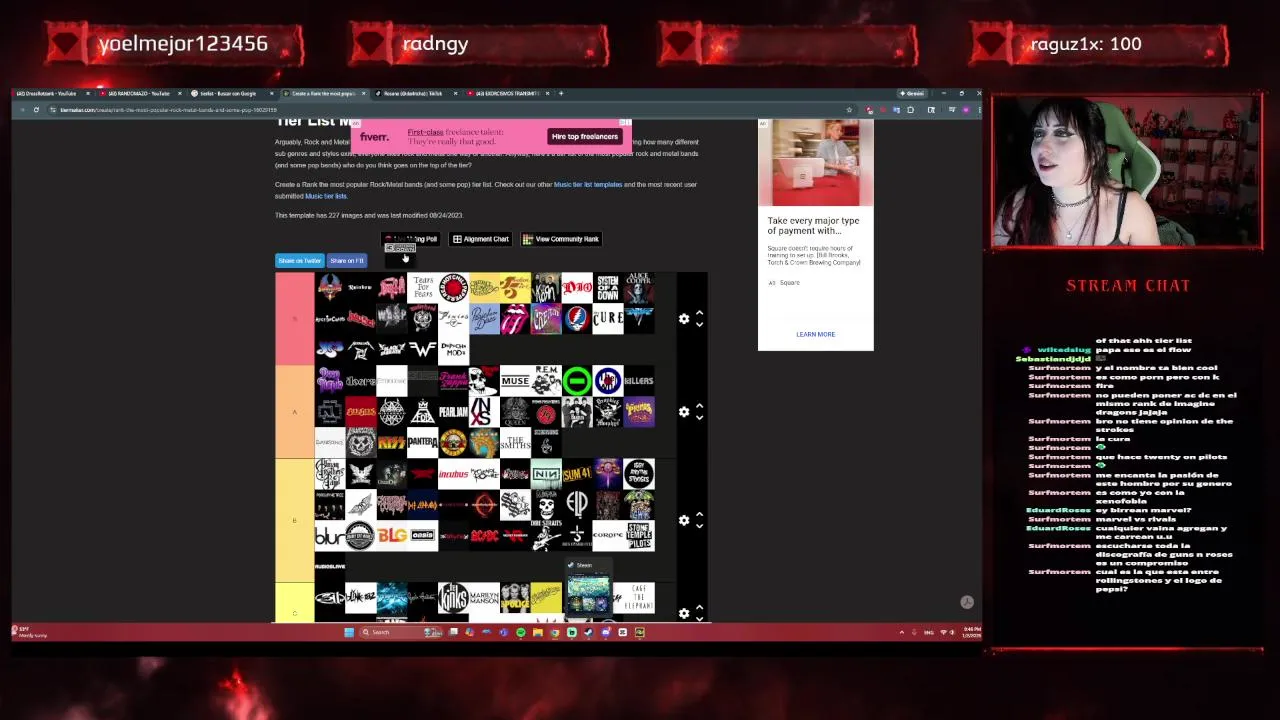The width and height of the screenshot is (1280, 720).
Task: Select the Korn tile
Action: [546, 288]
